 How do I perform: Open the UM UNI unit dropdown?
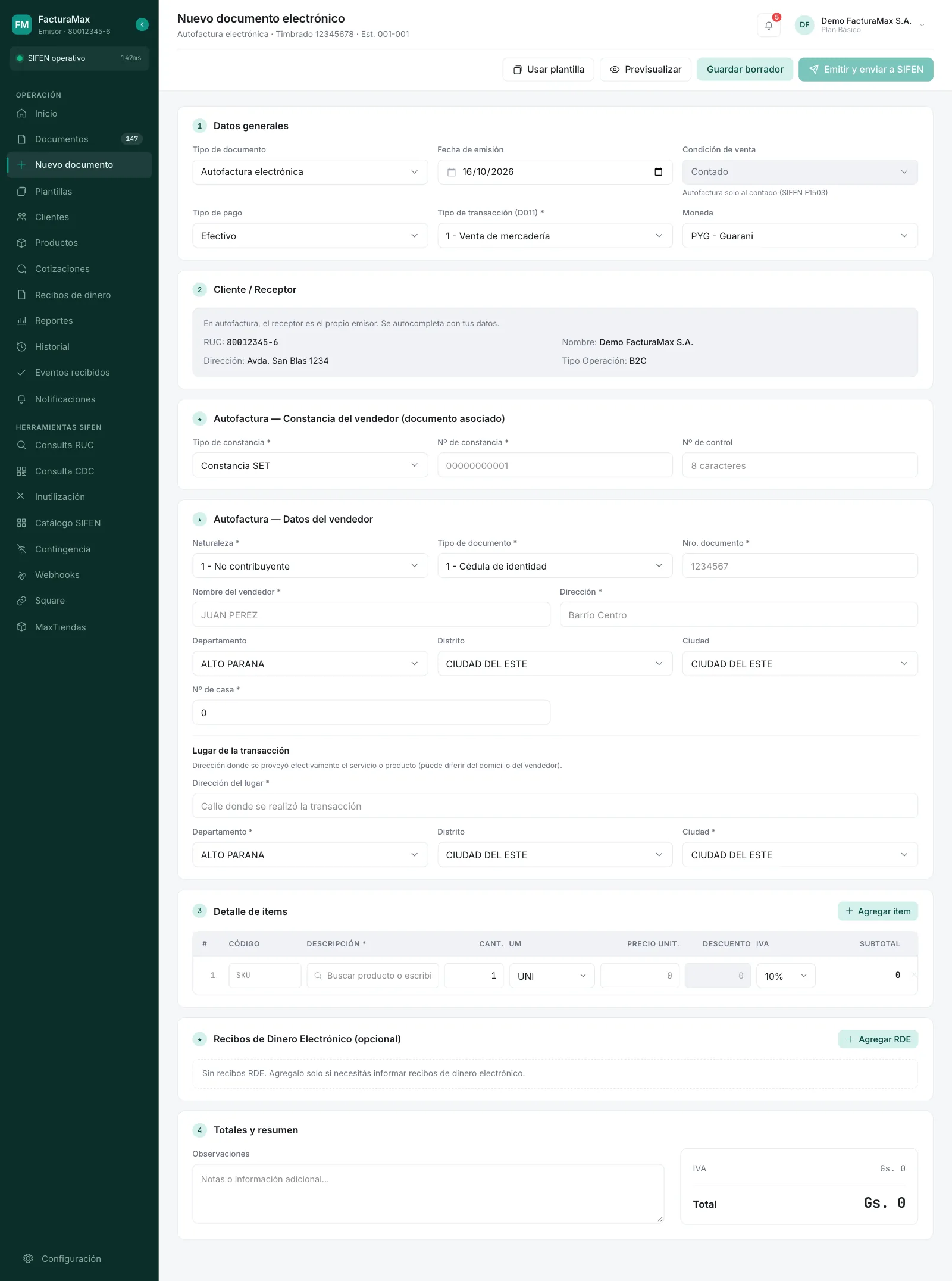click(x=552, y=976)
